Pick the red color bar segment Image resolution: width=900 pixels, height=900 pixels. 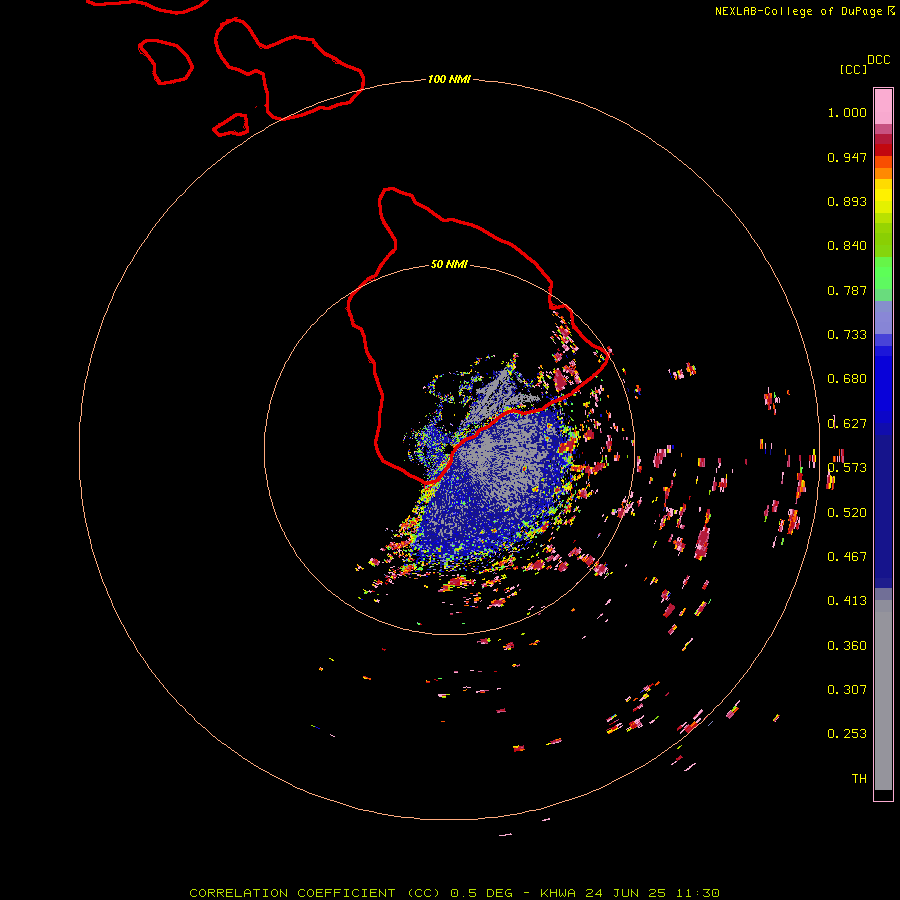coord(883,150)
